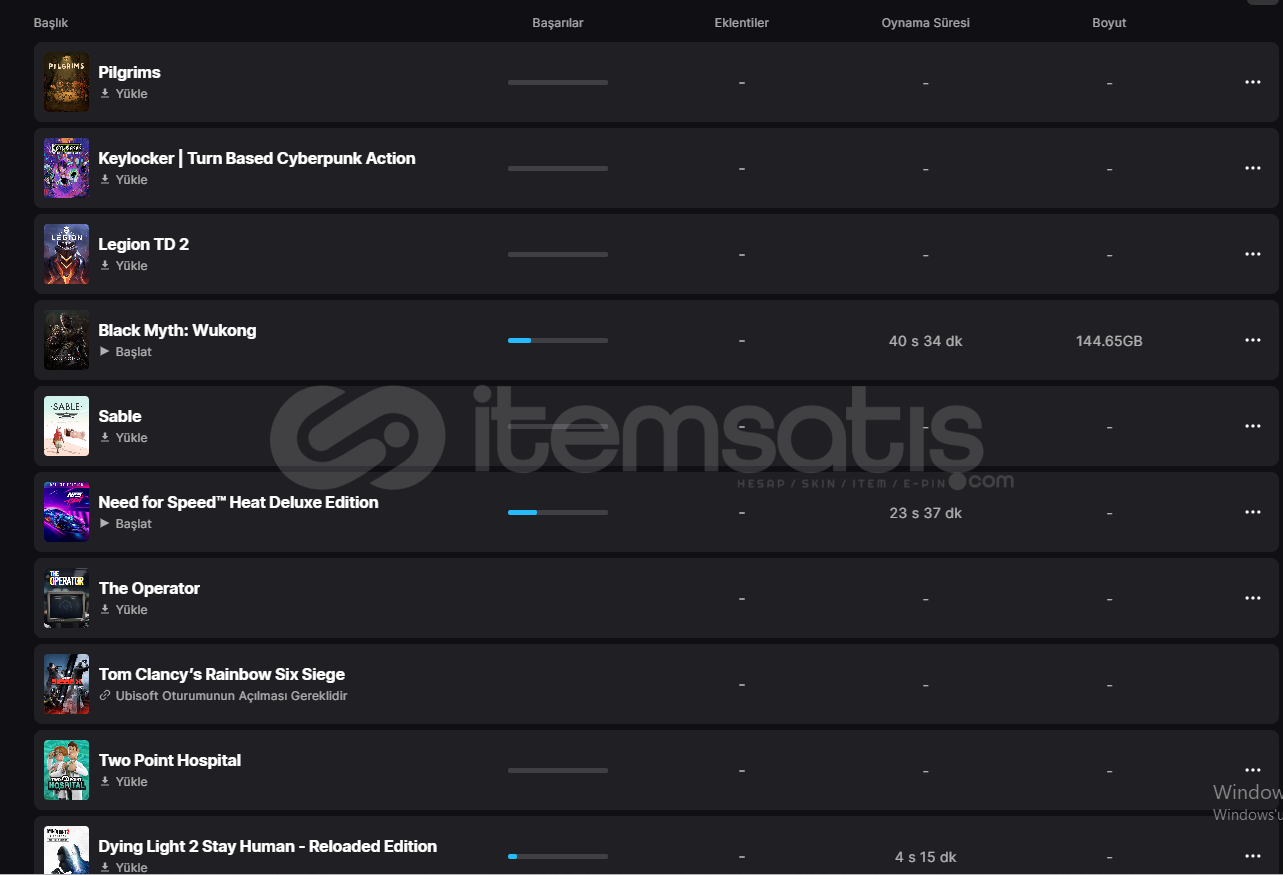1283x875 pixels.
Task: Open more options for The Operator
Action: pyautogui.click(x=1252, y=598)
